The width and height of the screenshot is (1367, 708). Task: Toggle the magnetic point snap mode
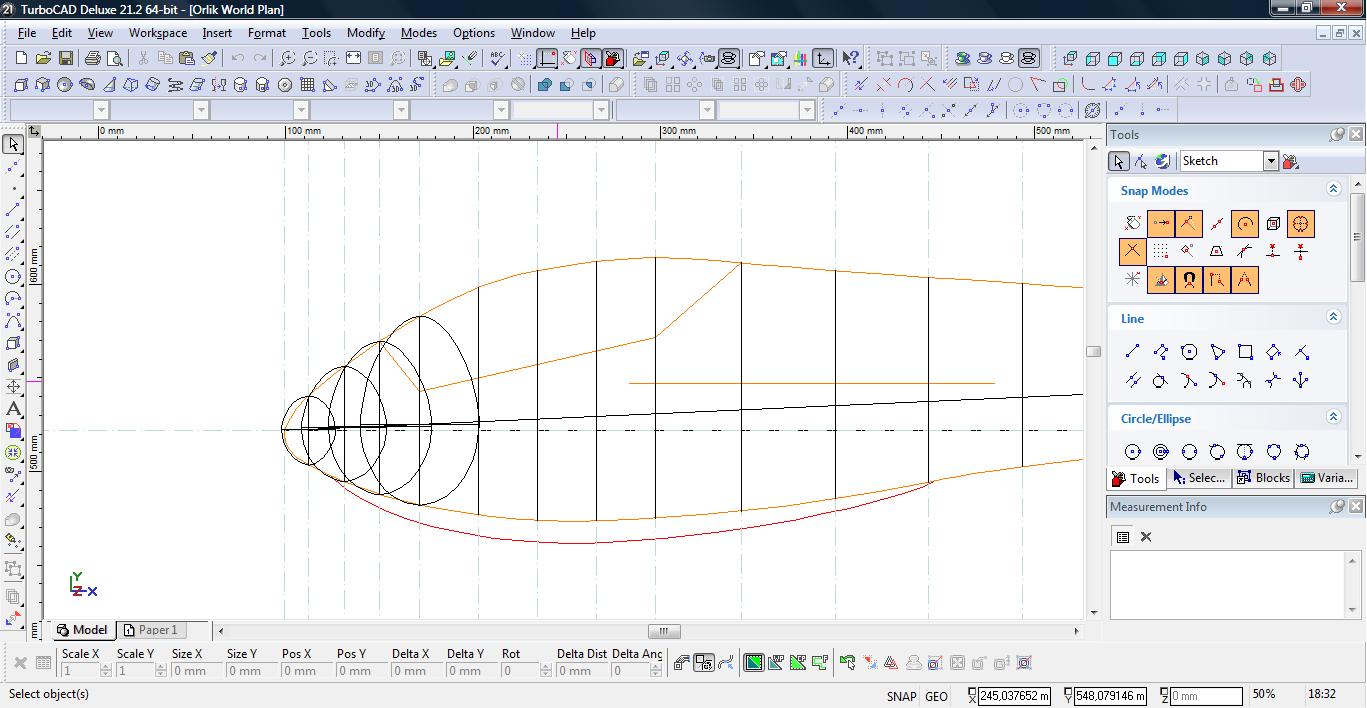[1188, 280]
